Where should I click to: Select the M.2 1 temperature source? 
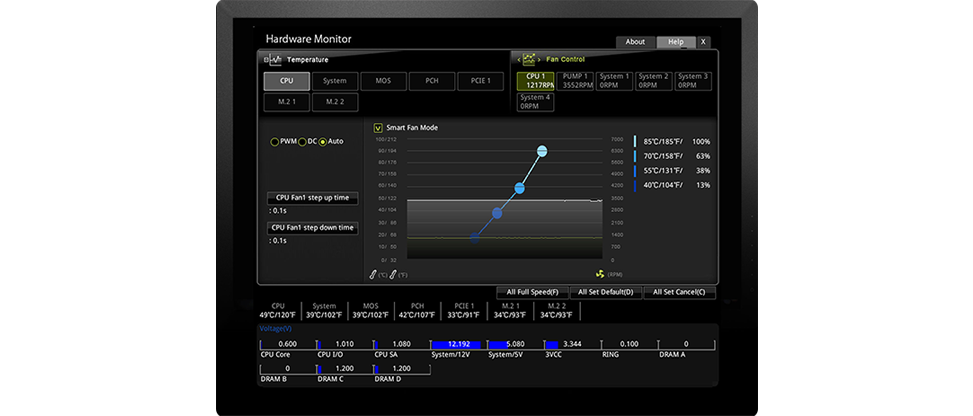(287, 102)
